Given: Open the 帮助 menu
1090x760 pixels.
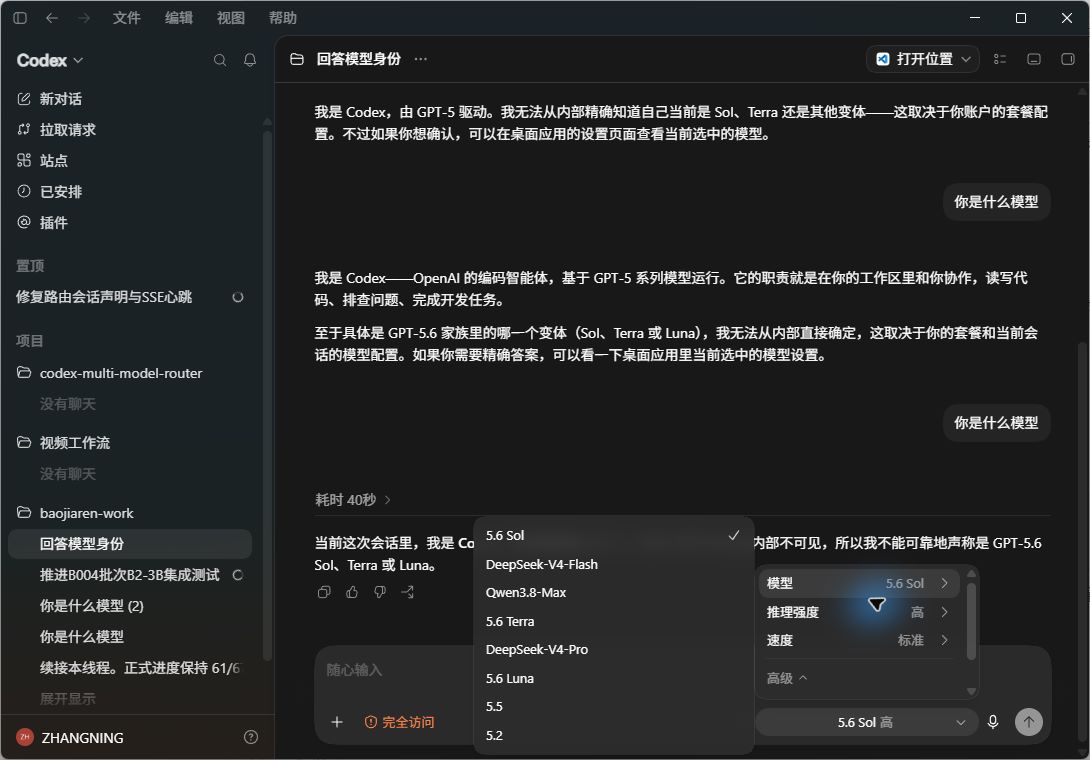Looking at the screenshot, I should [283, 18].
